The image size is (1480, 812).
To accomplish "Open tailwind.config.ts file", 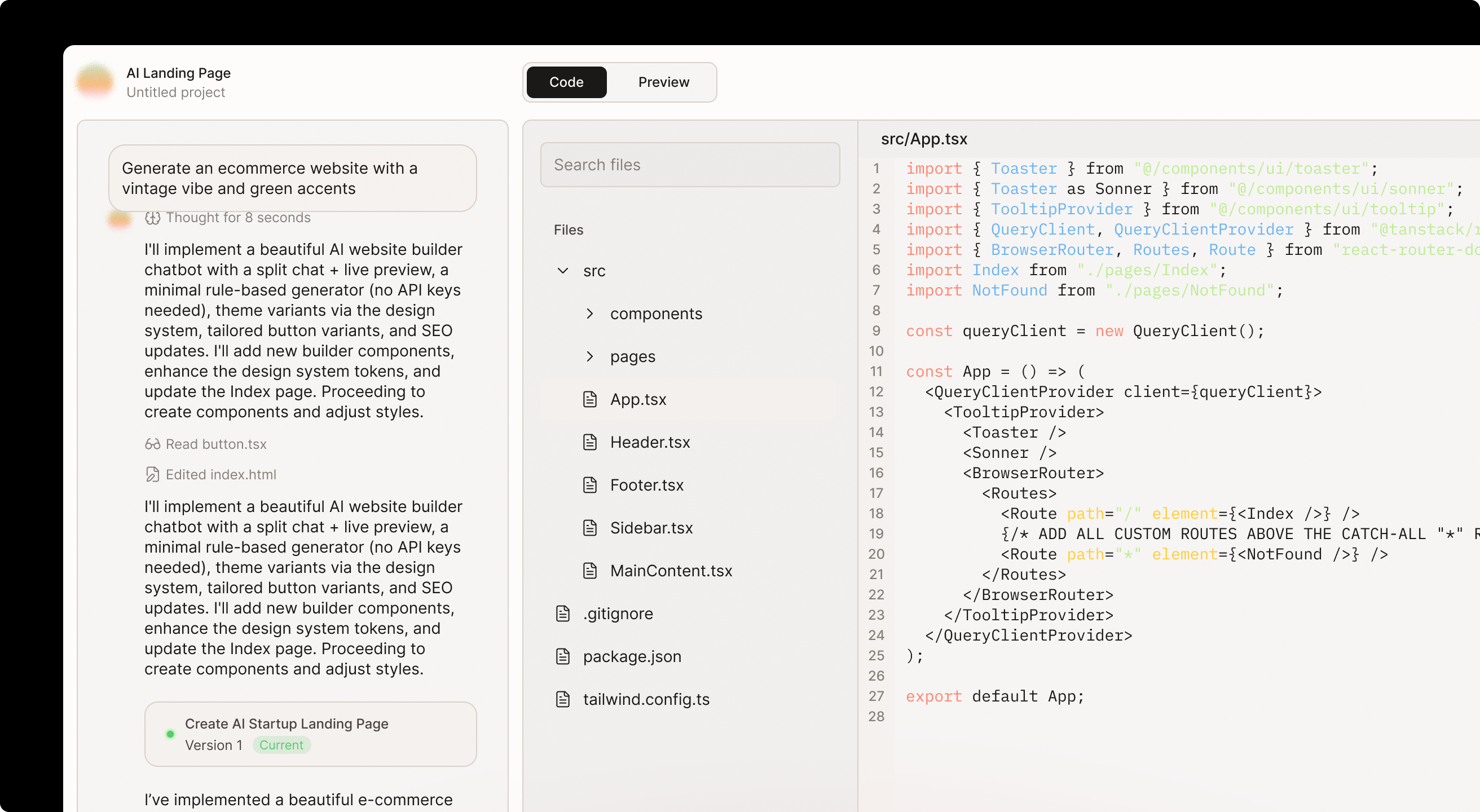I will click(x=646, y=699).
